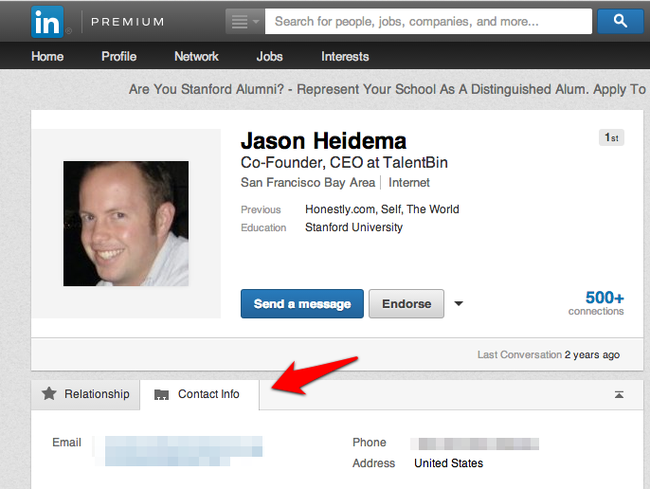Click the Endorse button

pyautogui.click(x=406, y=304)
